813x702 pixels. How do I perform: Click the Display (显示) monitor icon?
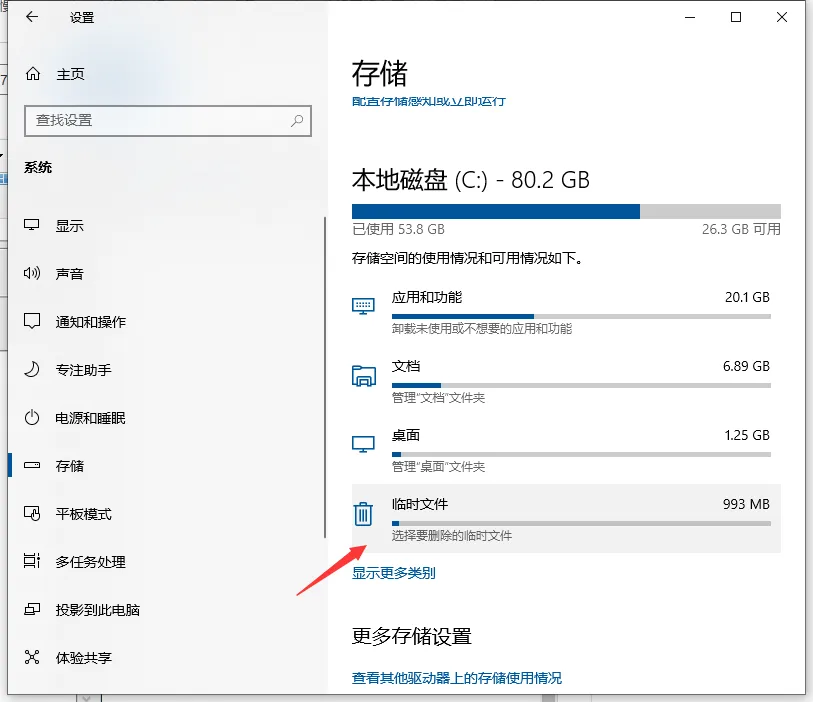pos(32,226)
